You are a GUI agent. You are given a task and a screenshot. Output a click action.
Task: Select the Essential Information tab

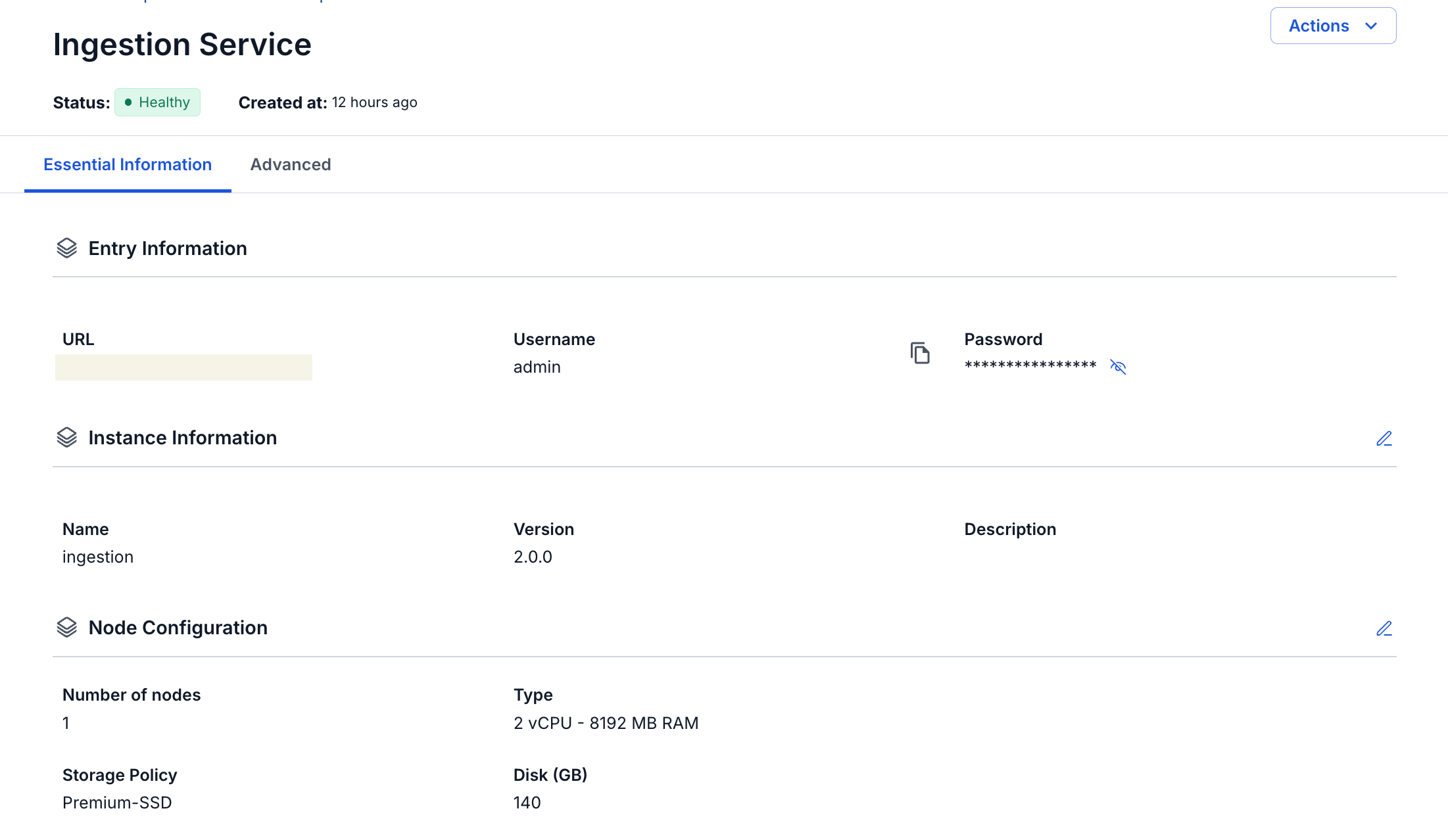click(x=128, y=164)
